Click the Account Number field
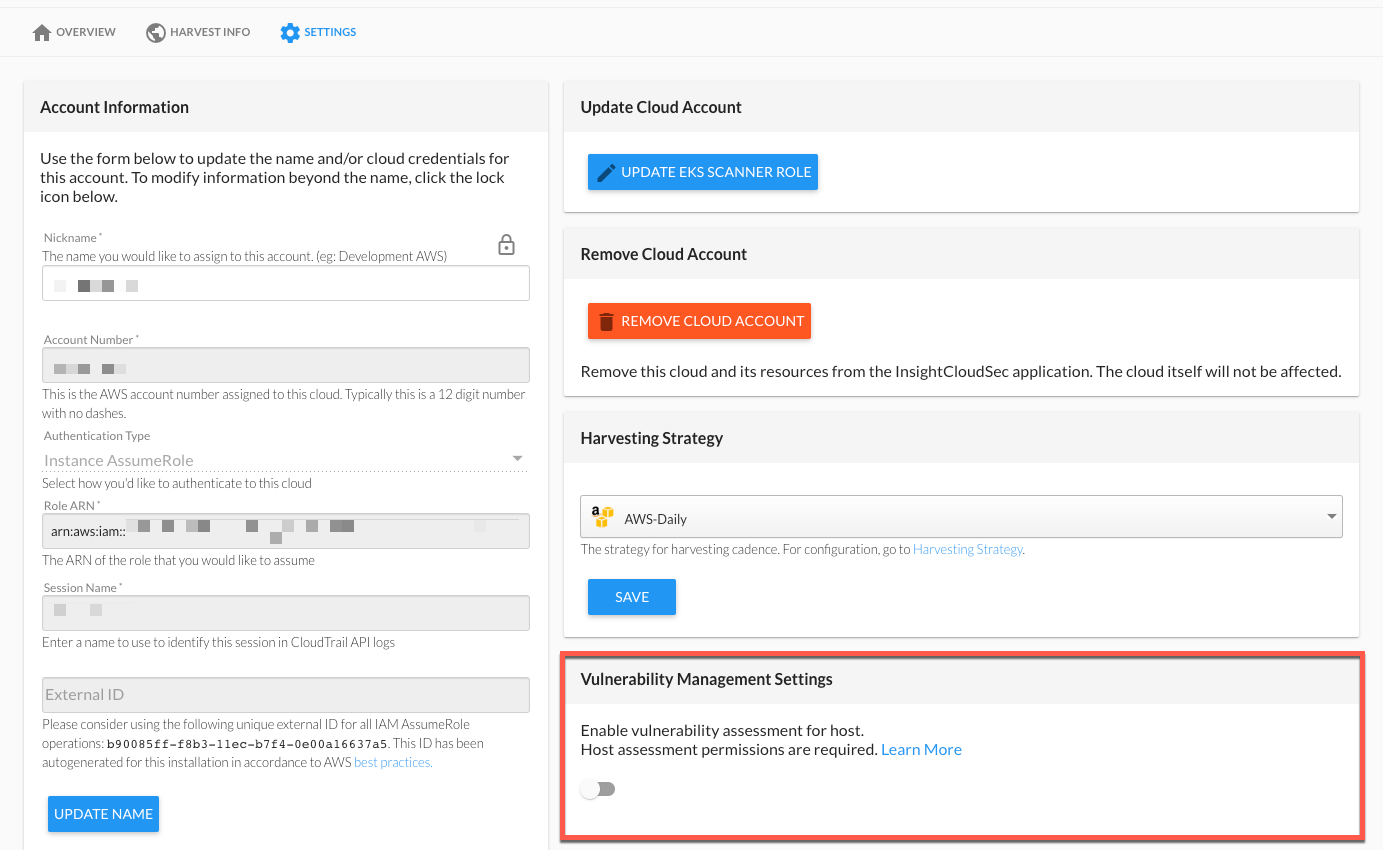This screenshot has height=850, width=1383. coord(286,366)
